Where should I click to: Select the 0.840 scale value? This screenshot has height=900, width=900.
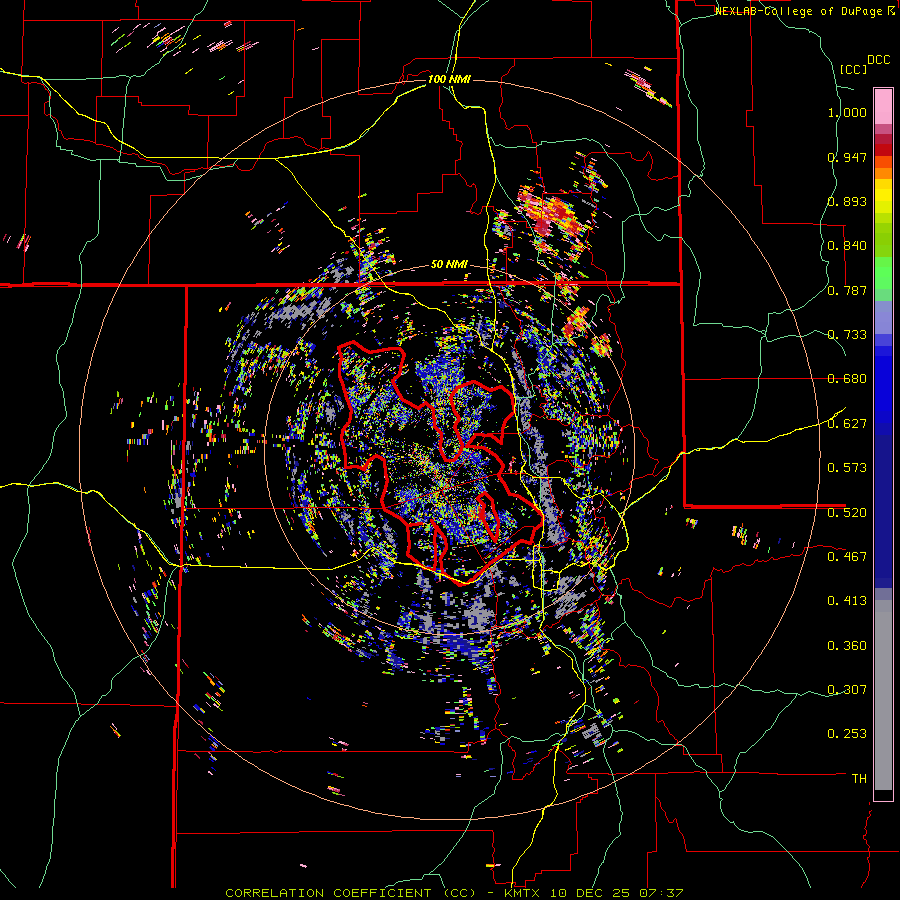pyautogui.click(x=847, y=246)
